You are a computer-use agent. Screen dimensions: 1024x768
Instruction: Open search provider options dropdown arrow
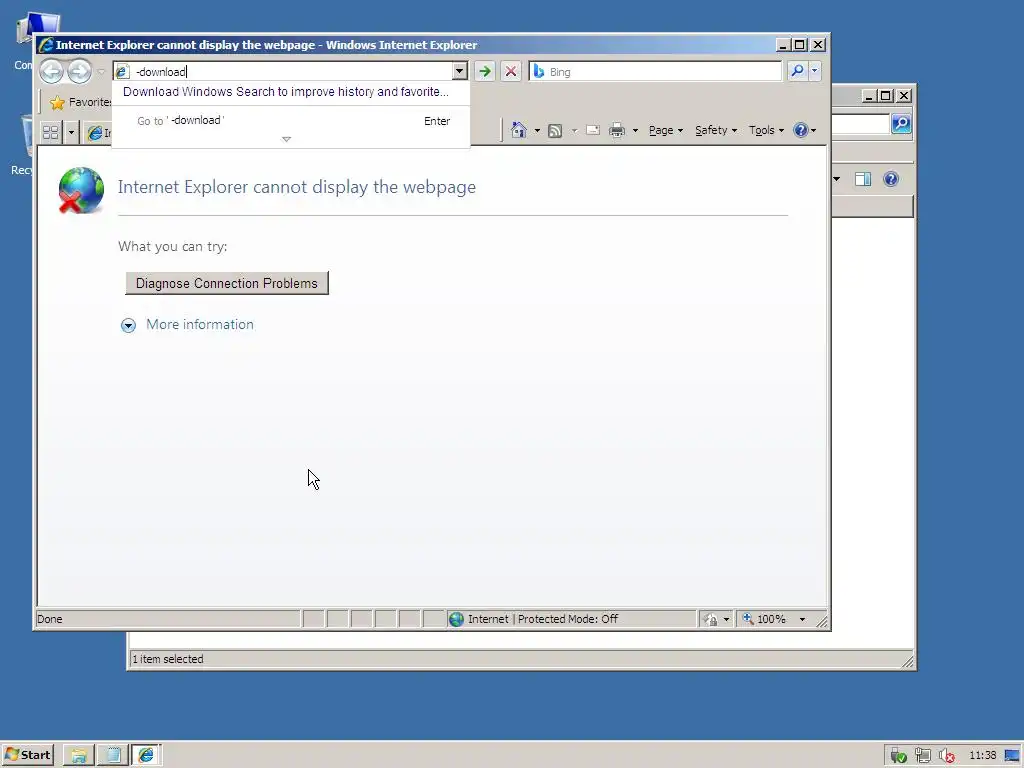(x=814, y=71)
